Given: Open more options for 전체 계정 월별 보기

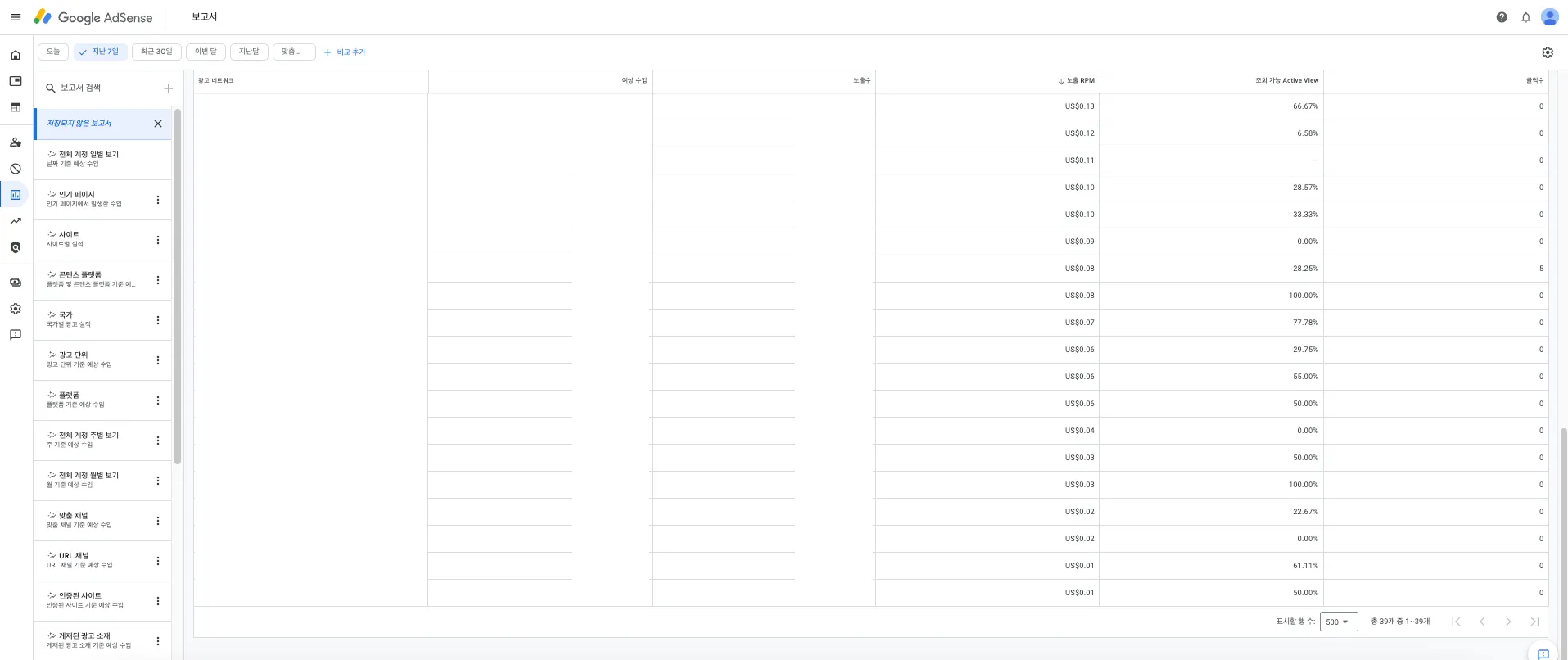Looking at the screenshot, I should [x=158, y=481].
